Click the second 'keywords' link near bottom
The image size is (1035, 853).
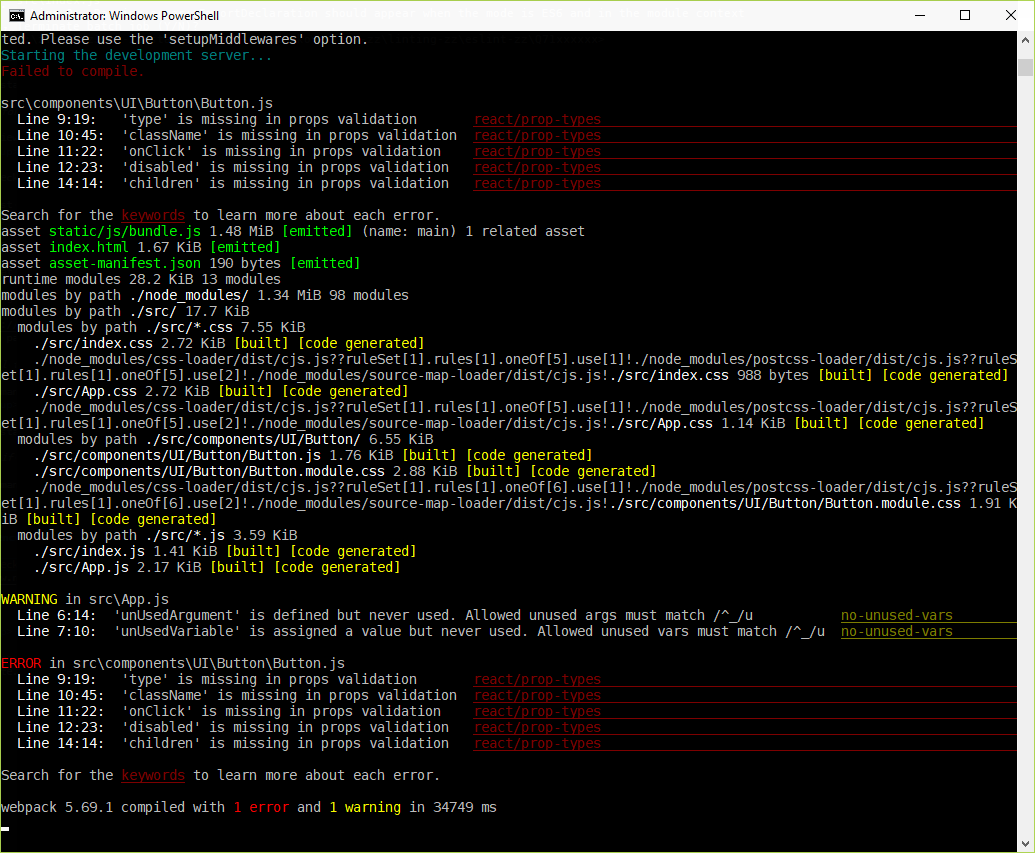(153, 775)
